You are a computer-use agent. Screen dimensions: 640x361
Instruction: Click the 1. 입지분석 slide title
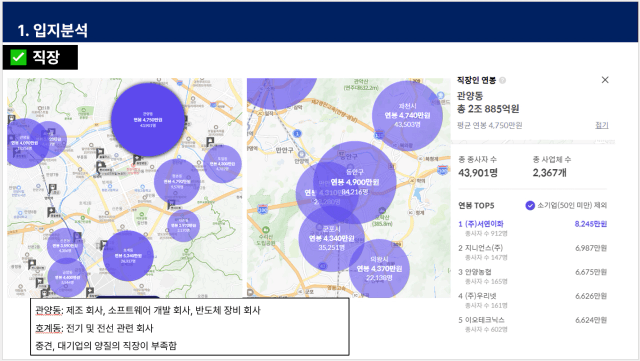point(52,30)
